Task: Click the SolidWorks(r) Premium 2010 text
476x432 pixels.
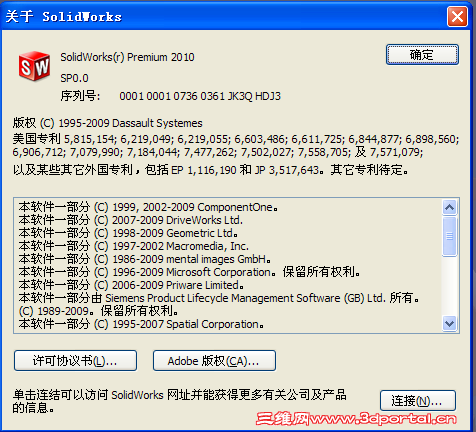Action: point(127,57)
